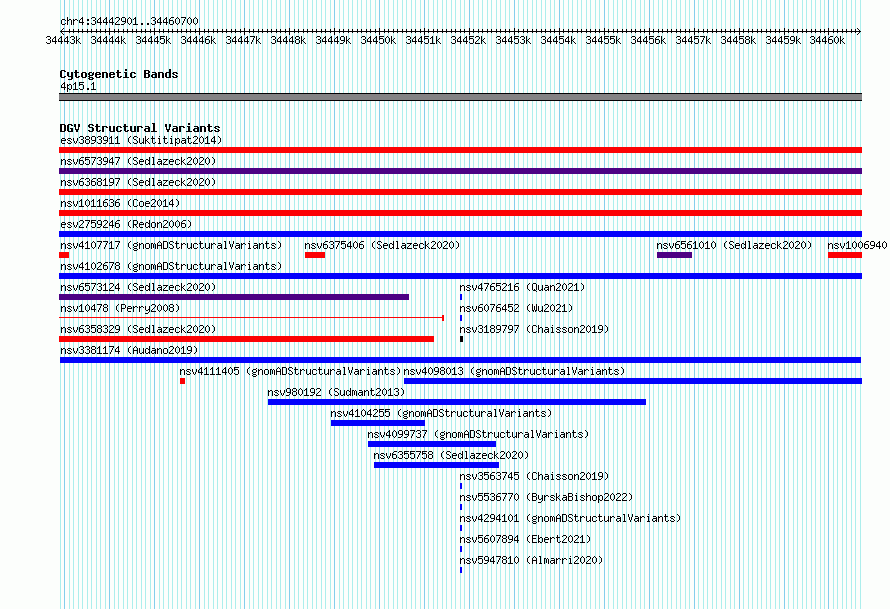Click the nsv4102678 blue variant bar

click(x=460, y=276)
